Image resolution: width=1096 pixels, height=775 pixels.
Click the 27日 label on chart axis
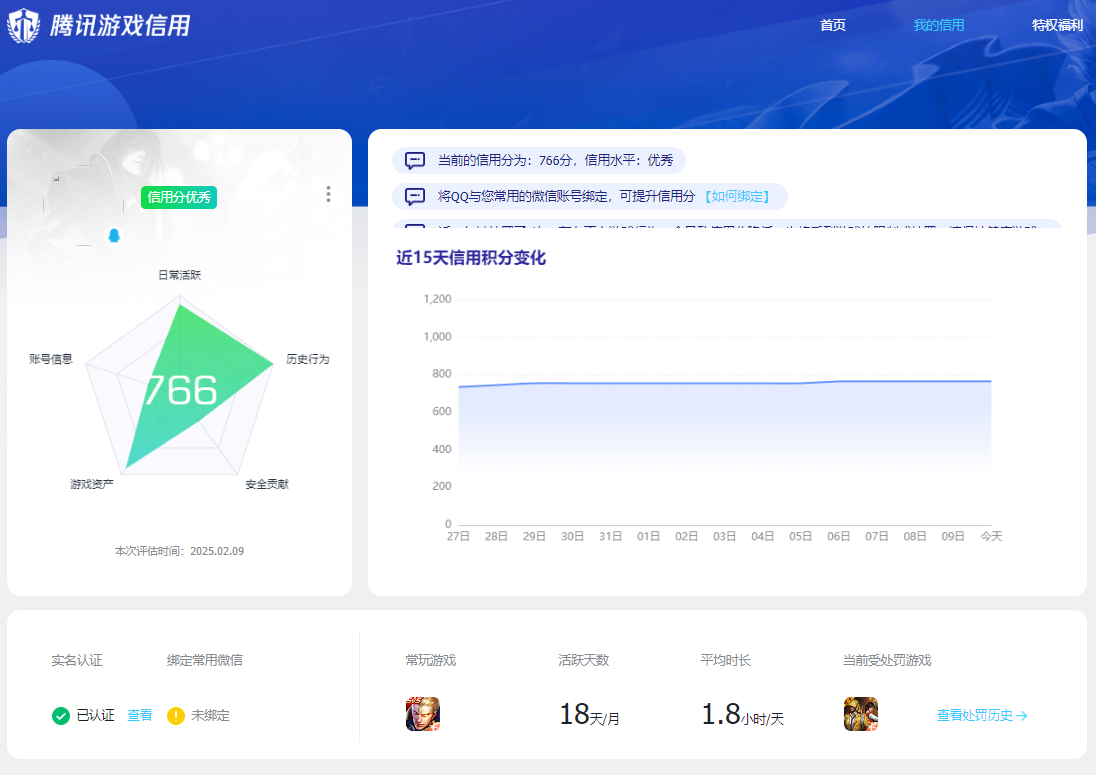coord(459,536)
